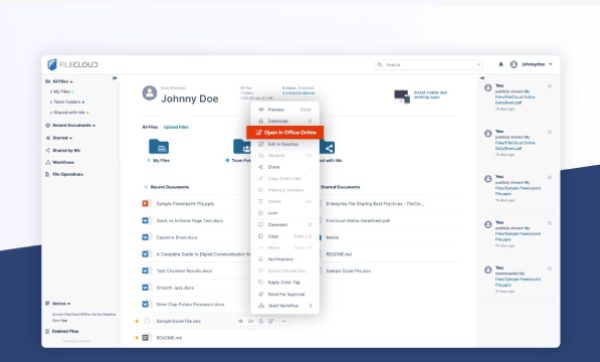
Task: Click the Share icon in context menu
Action: pos(261,167)
